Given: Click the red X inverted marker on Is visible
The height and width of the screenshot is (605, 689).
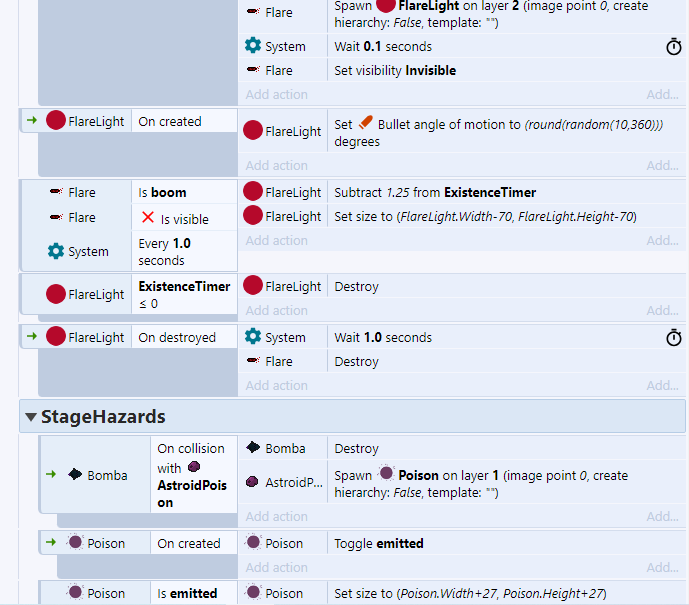Looking at the screenshot, I should pos(148,218).
